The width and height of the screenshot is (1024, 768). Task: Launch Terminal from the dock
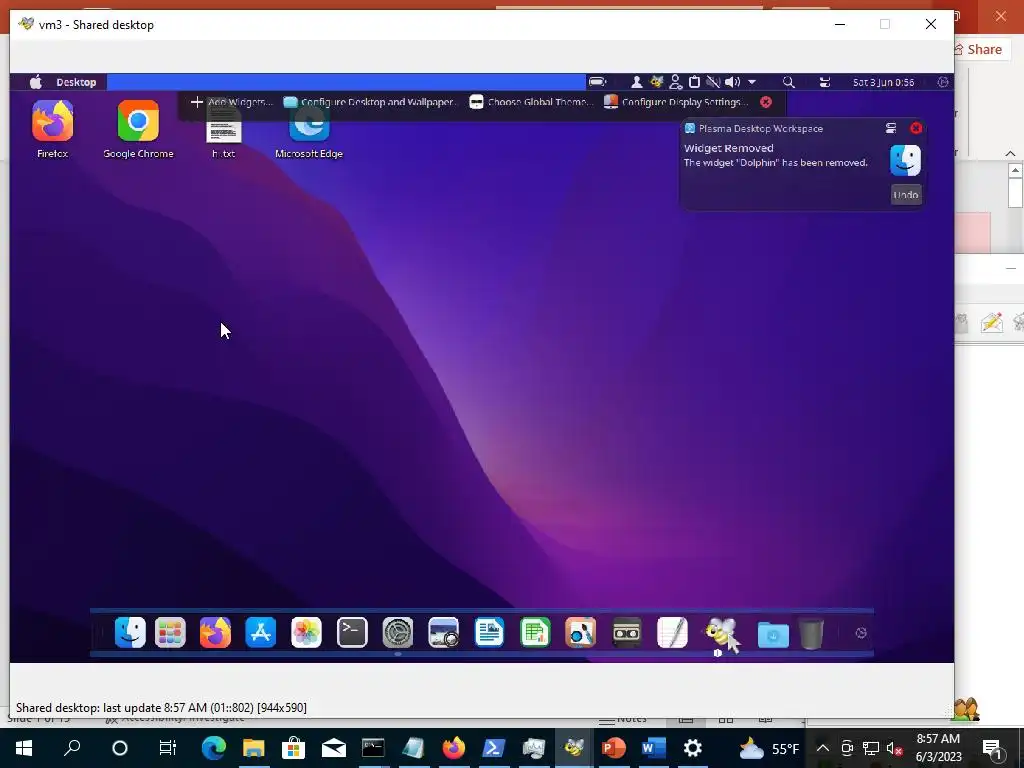352,632
